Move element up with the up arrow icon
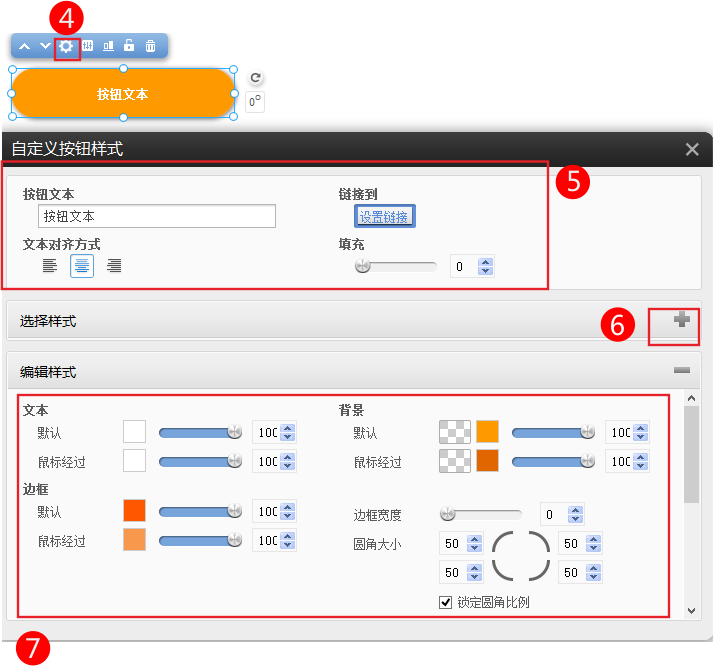The height and width of the screenshot is (666, 713). 25,46
